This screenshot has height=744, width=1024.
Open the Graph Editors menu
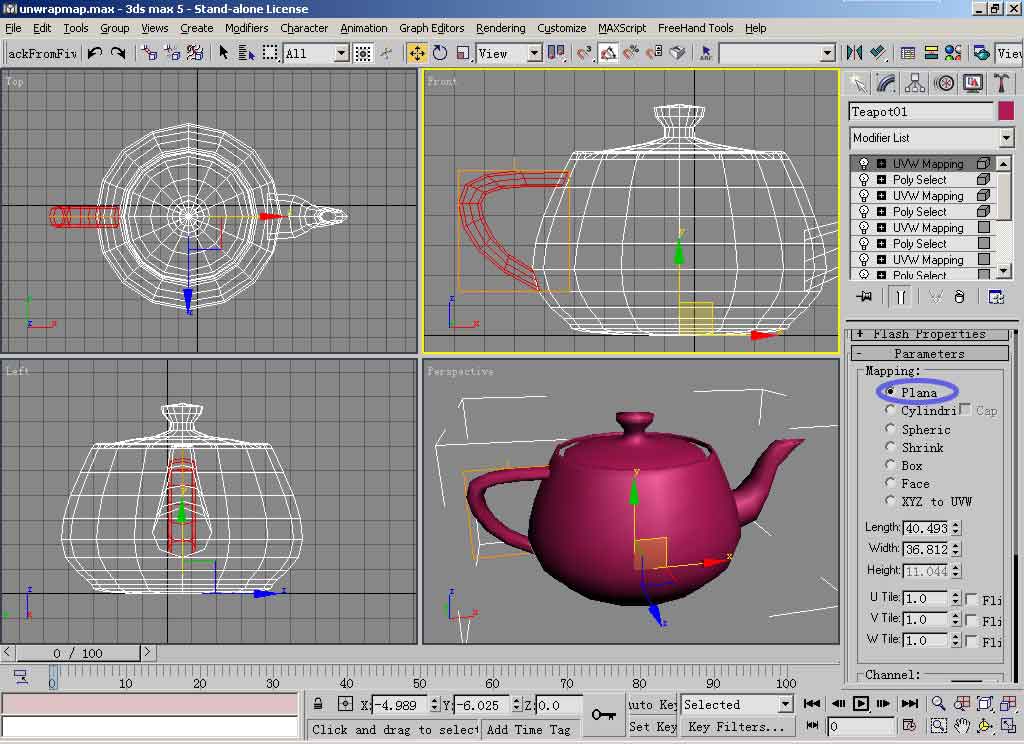click(431, 28)
